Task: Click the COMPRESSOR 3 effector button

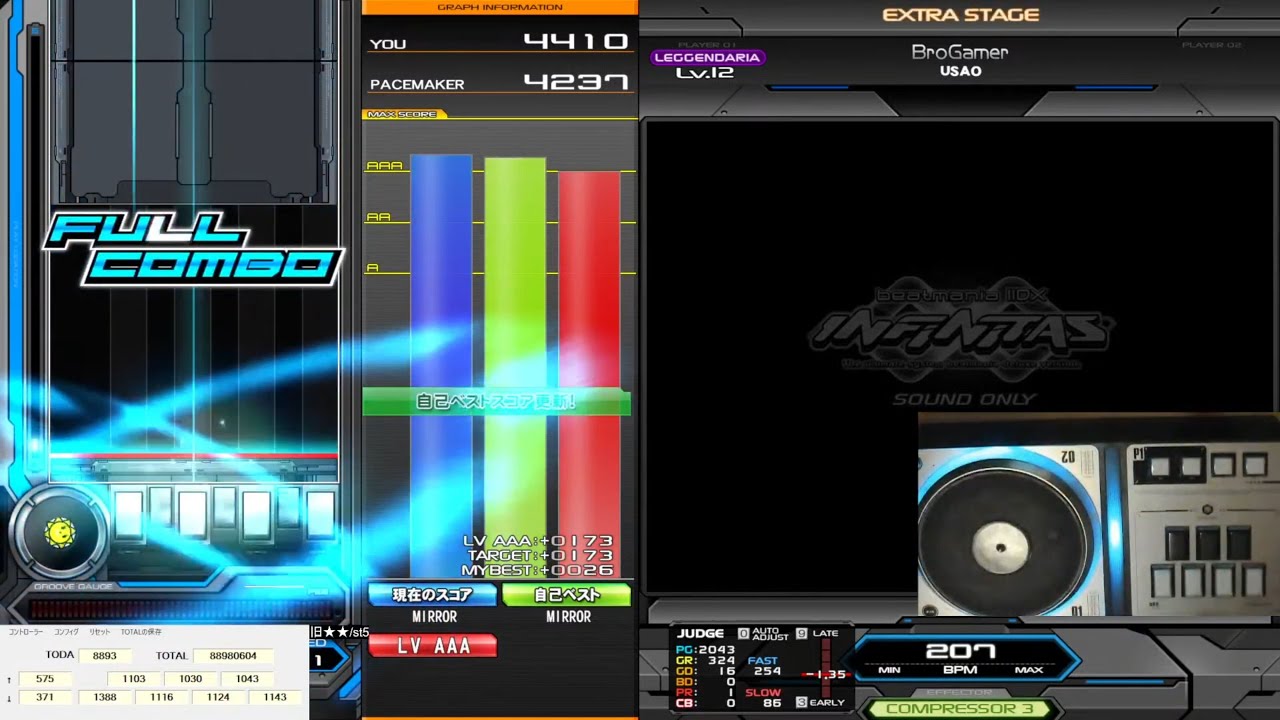Action: (959, 709)
